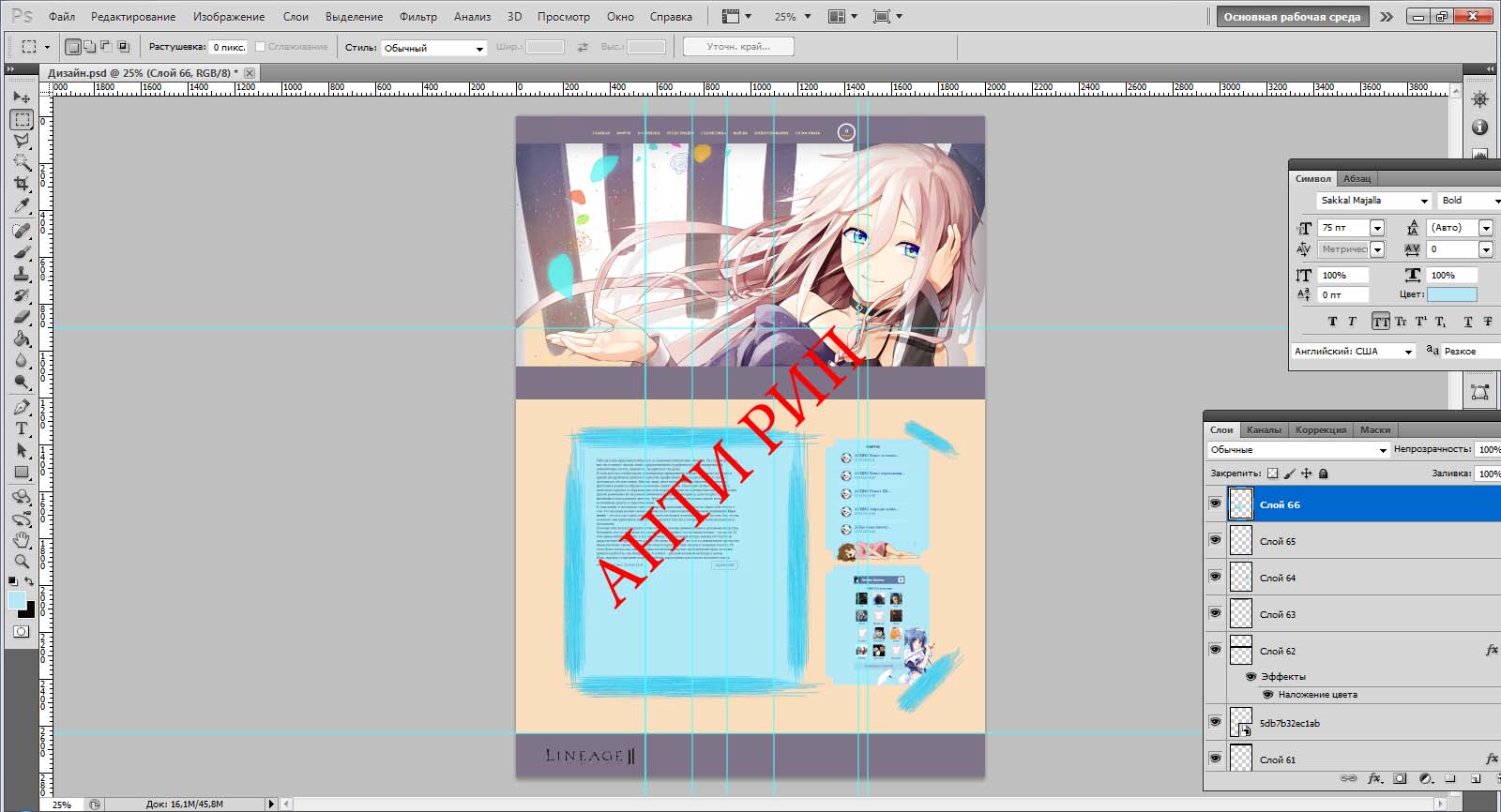Viewport: 1501px width, 812px height.
Task: Select the Magic Wand tool
Action: (x=22, y=162)
